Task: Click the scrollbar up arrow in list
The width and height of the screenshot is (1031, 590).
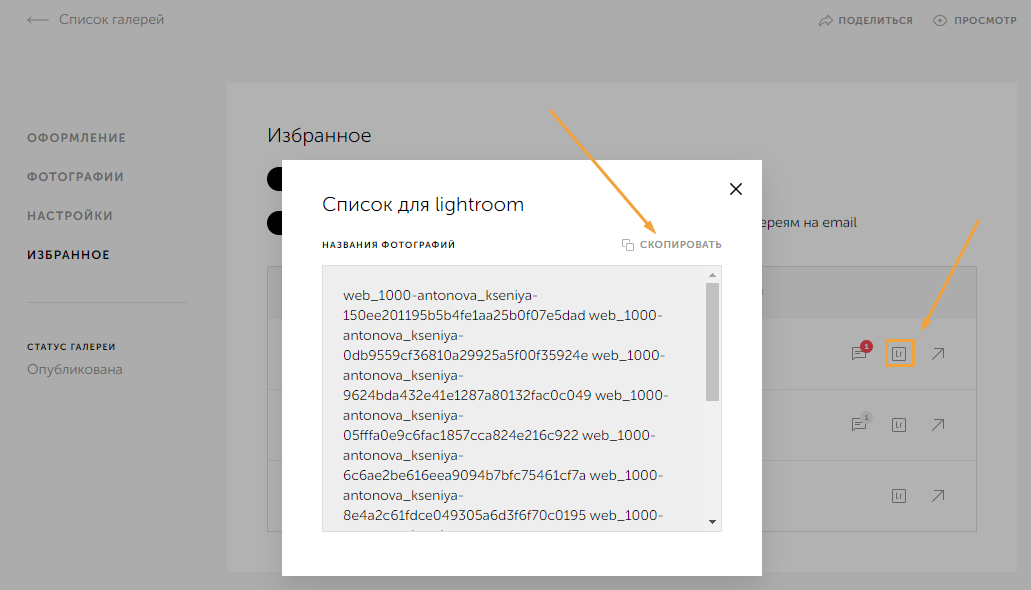Action: (x=712, y=275)
